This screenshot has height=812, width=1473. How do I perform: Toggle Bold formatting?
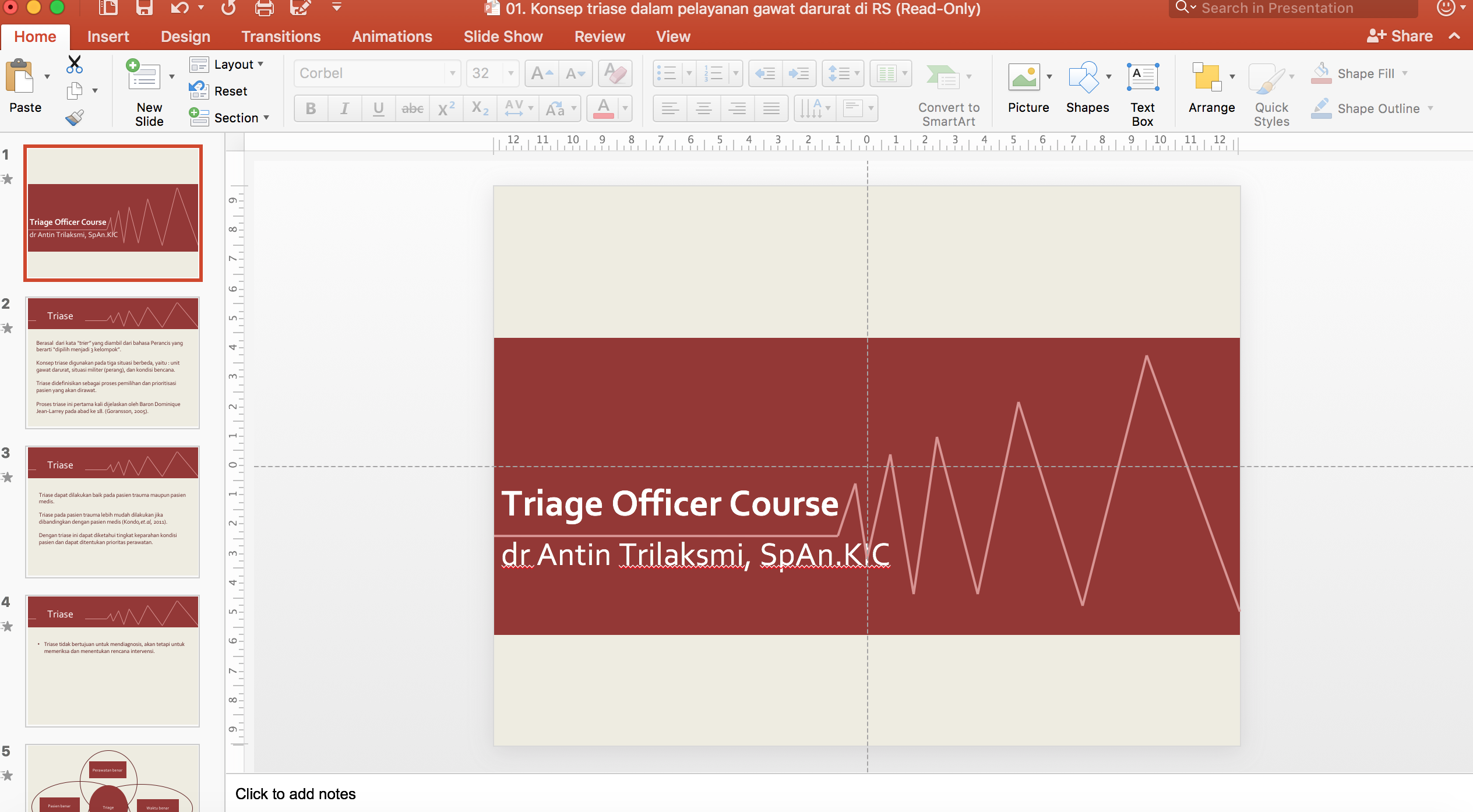[x=311, y=108]
